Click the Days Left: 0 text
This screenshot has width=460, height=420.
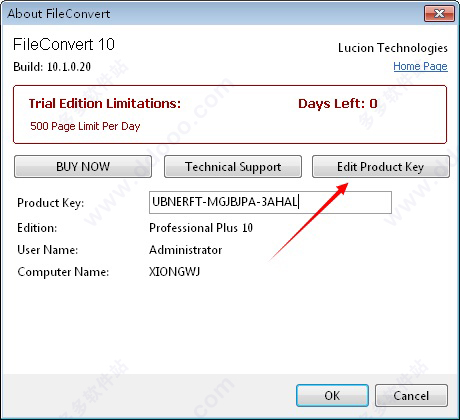pyautogui.click(x=338, y=104)
